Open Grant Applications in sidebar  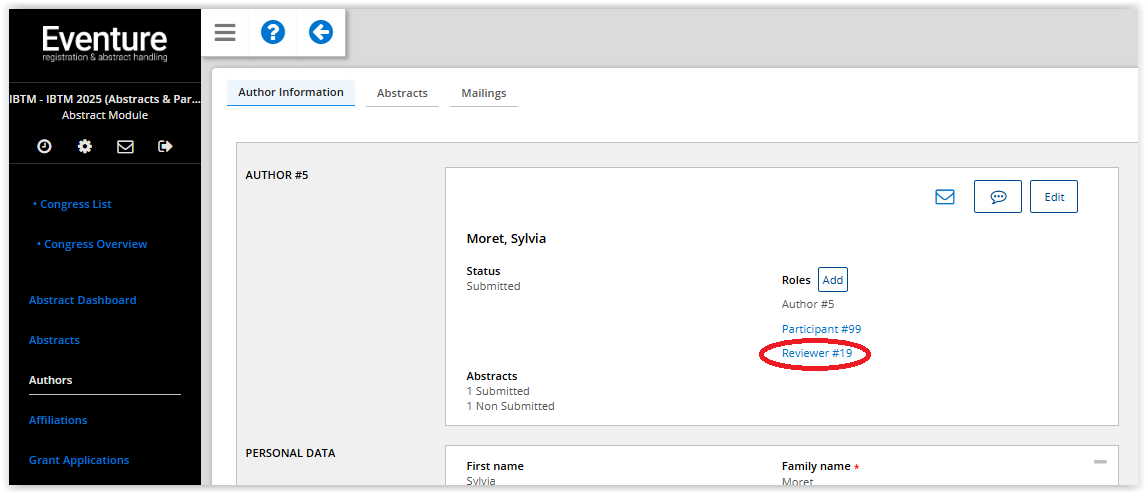79,460
